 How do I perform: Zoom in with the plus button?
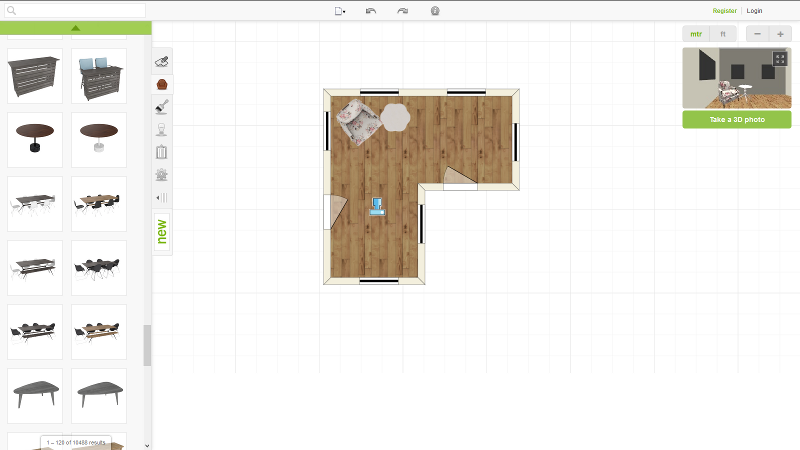coord(780,34)
